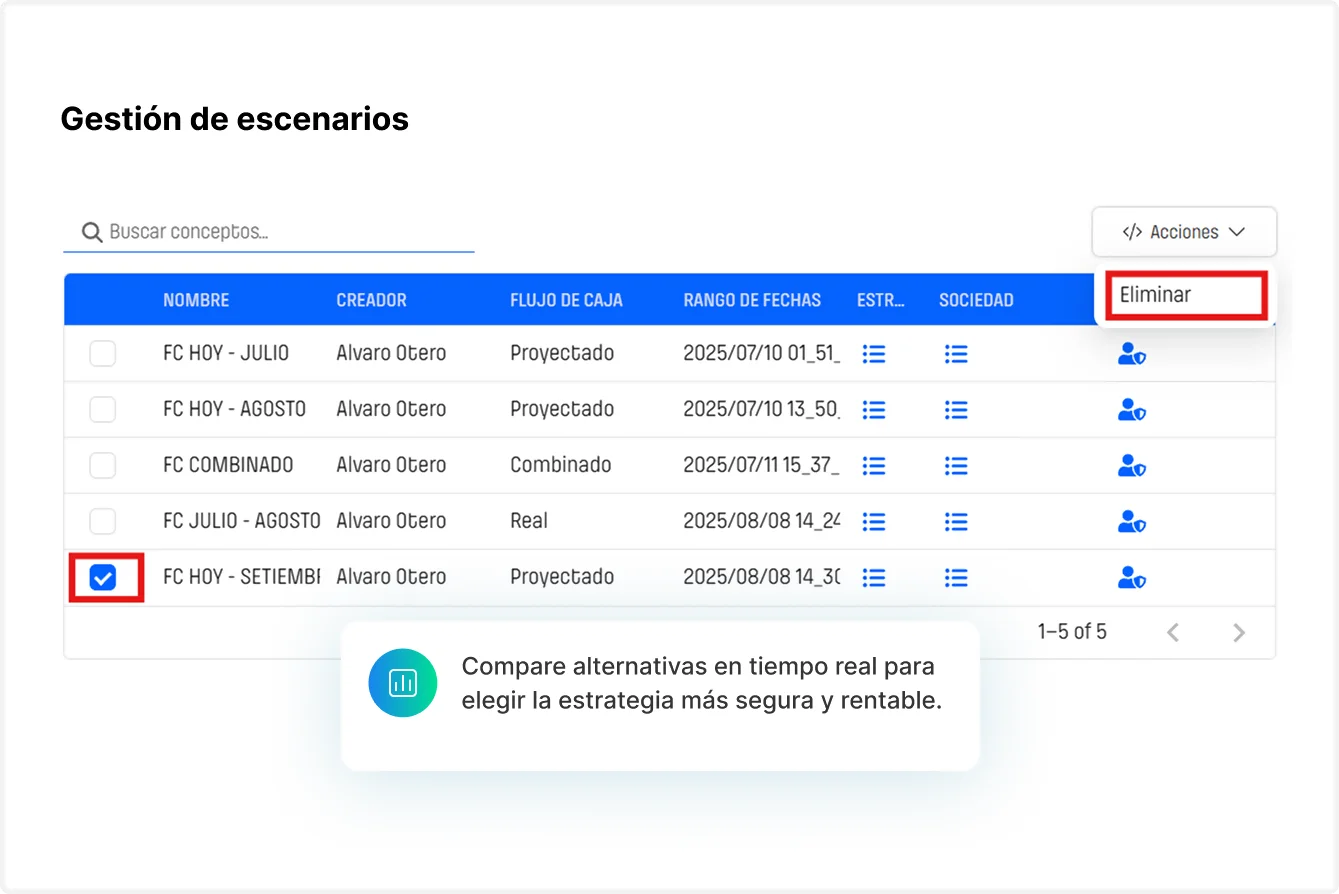The image size is (1339, 894).
Task: Open the estrategia icon for FC HOY - AGOSTO
Action: (x=874, y=409)
